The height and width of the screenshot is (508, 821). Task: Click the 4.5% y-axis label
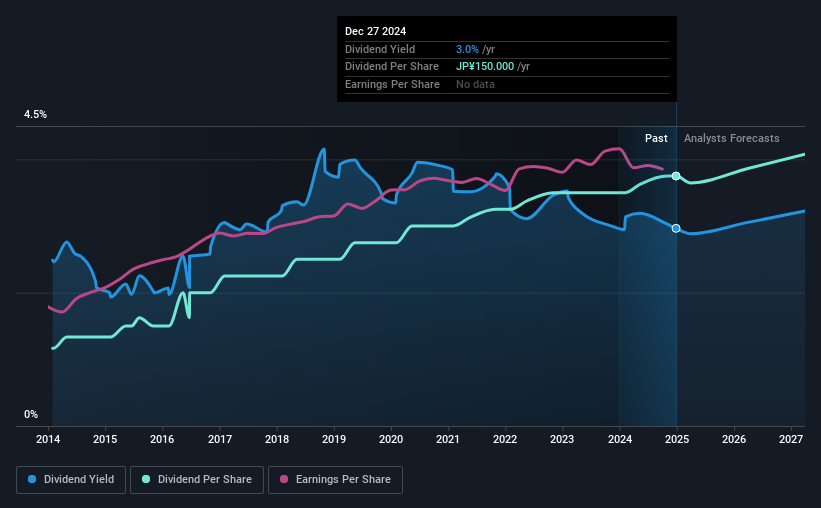tap(35, 115)
